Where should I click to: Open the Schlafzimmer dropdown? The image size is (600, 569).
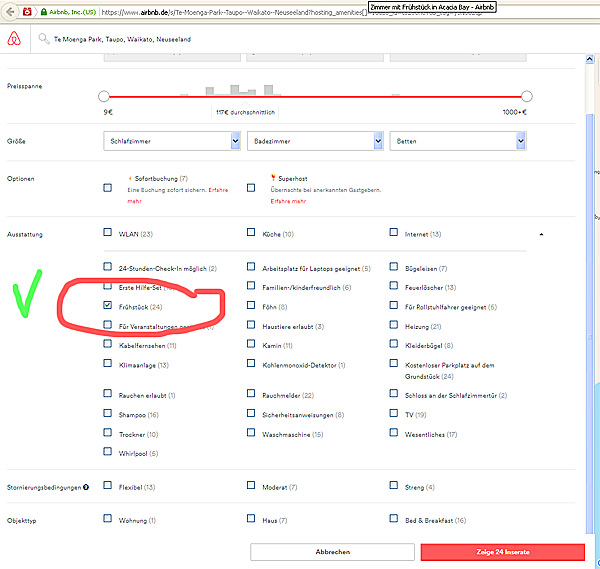coord(171,142)
